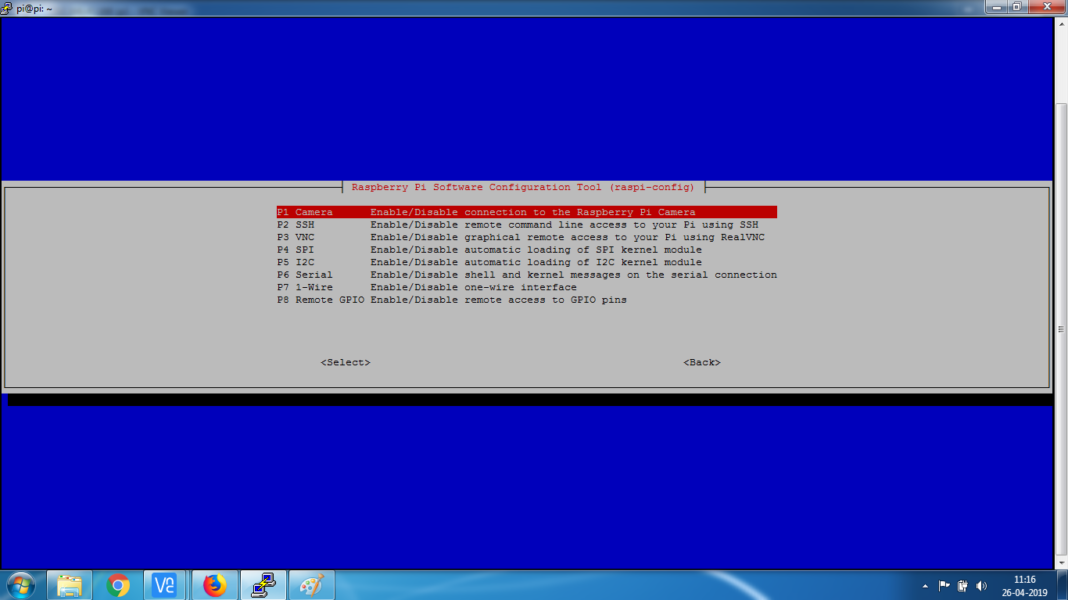The height and width of the screenshot is (600, 1068).
Task: Click the PuTTY icon in the taskbar
Action: pyautogui.click(x=263, y=585)
